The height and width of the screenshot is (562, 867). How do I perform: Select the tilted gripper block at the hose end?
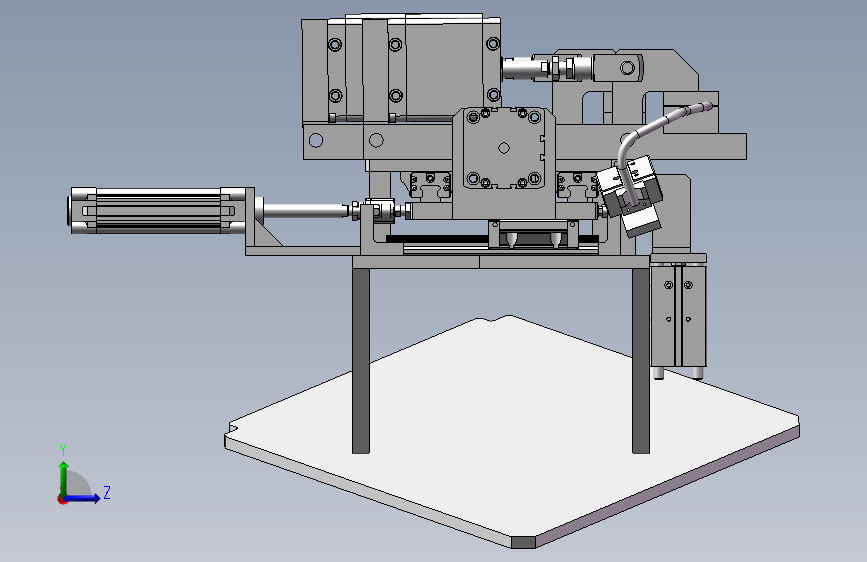click(x=631, y=195)
